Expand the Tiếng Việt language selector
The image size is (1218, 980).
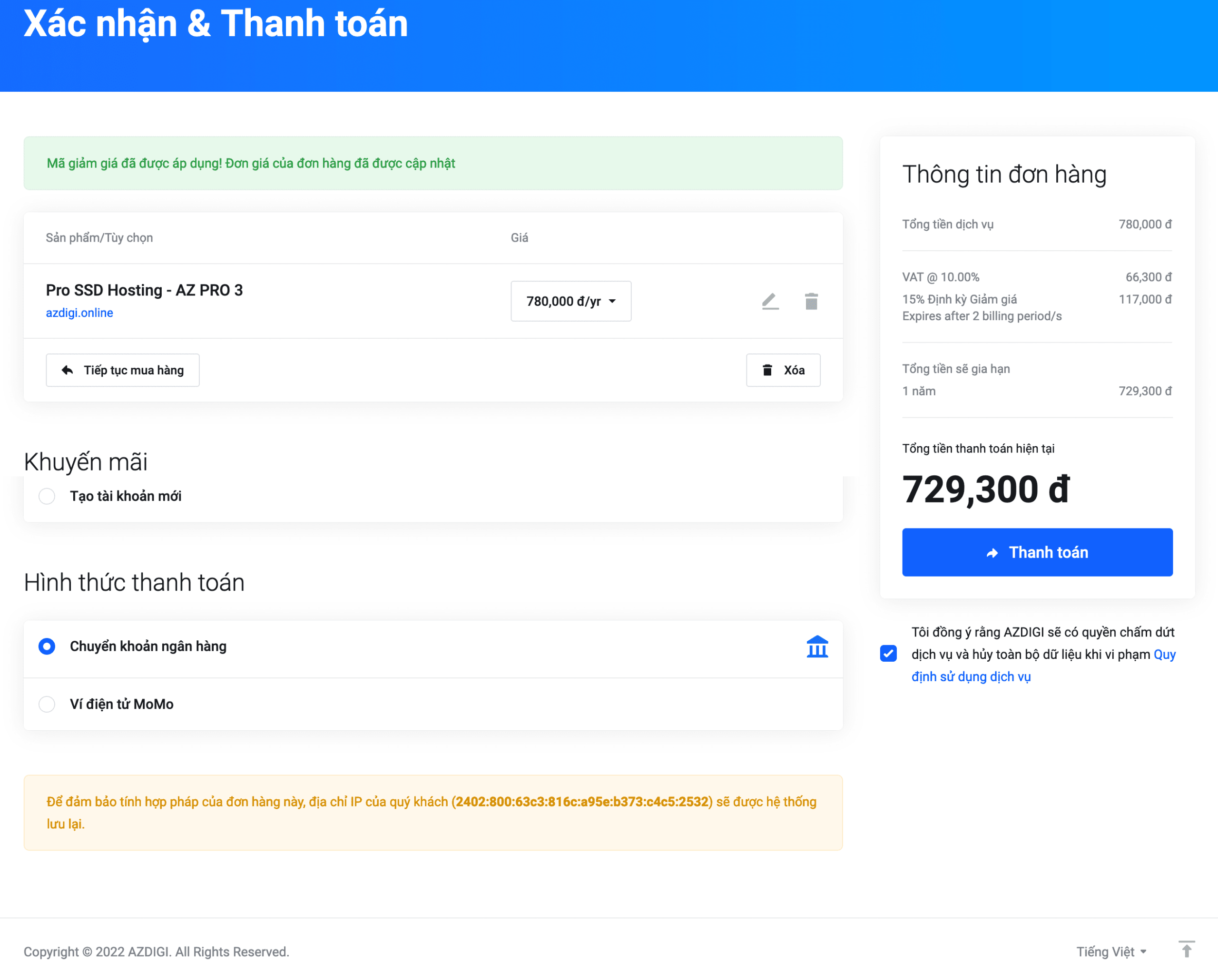[1110, 952]
